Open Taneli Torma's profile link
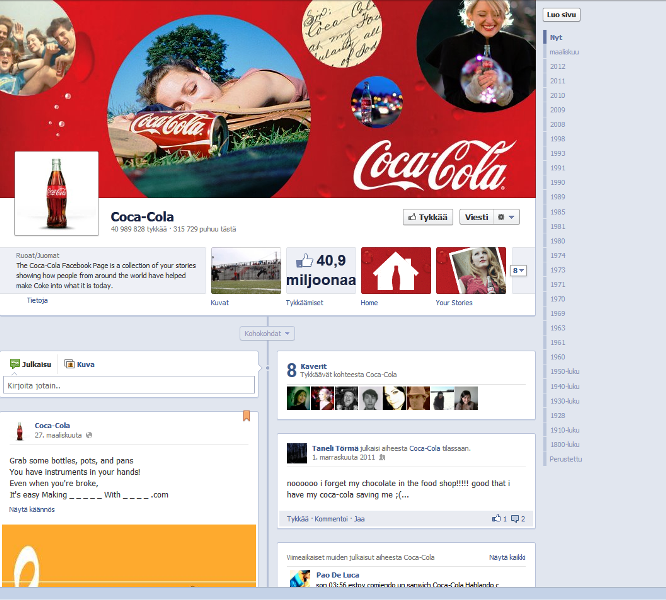Image resolution: width=666 pixels, height=600 pixels. 335,448
